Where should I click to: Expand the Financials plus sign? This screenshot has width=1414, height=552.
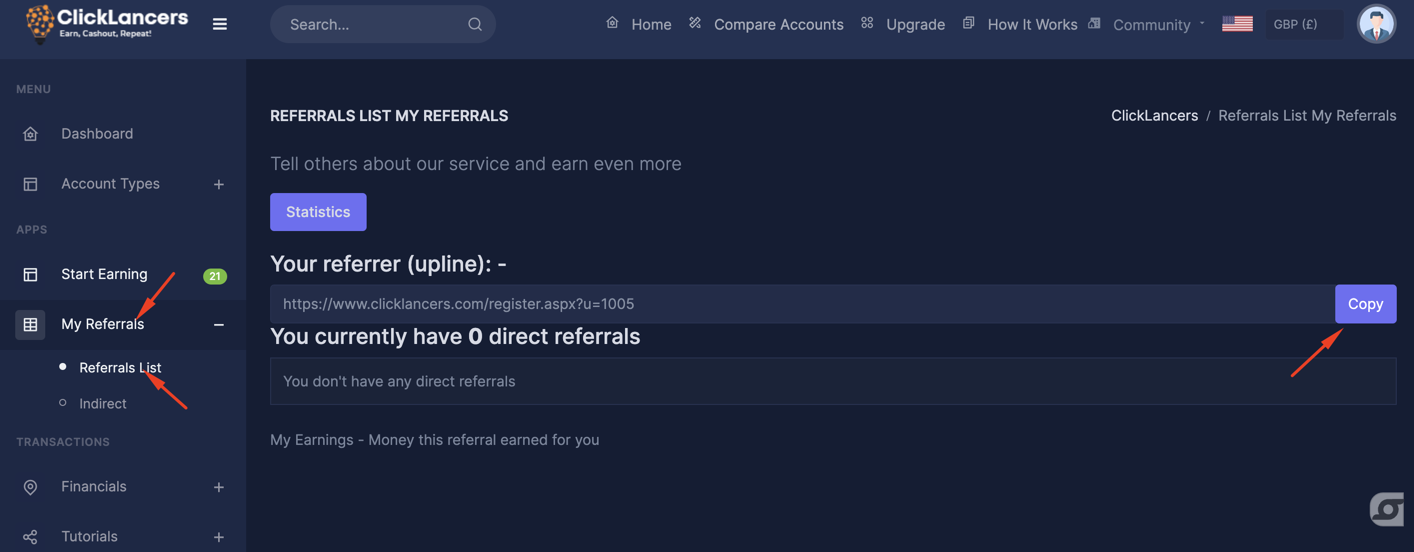click(218, 487)
